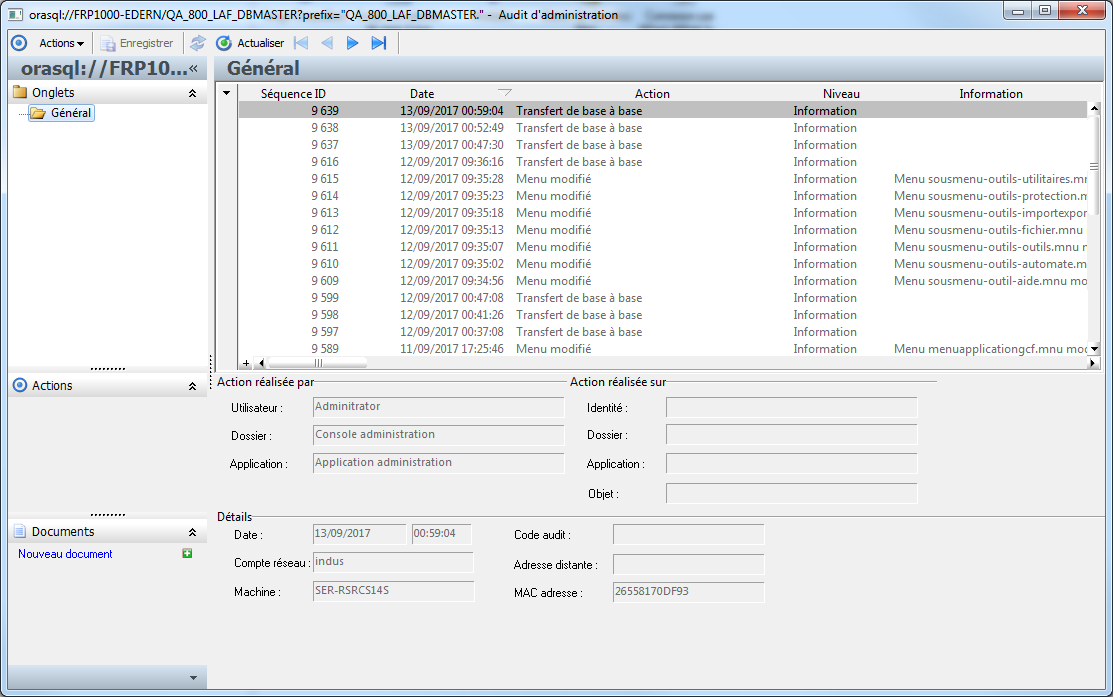Click the Application administration field
Screen dimensions: 1113x697
pyautogui.click(x=438, y=462)
